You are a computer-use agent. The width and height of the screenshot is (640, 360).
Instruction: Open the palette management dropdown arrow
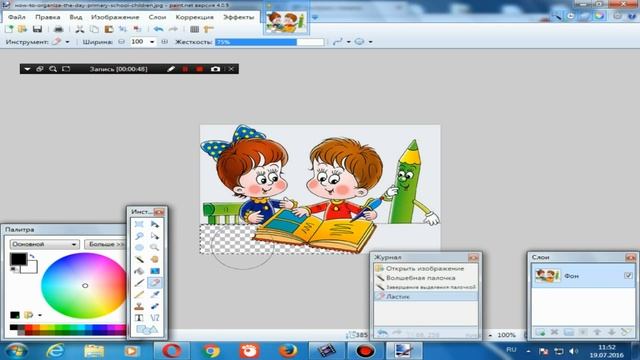pyautogui.click(x=40, y=315)
